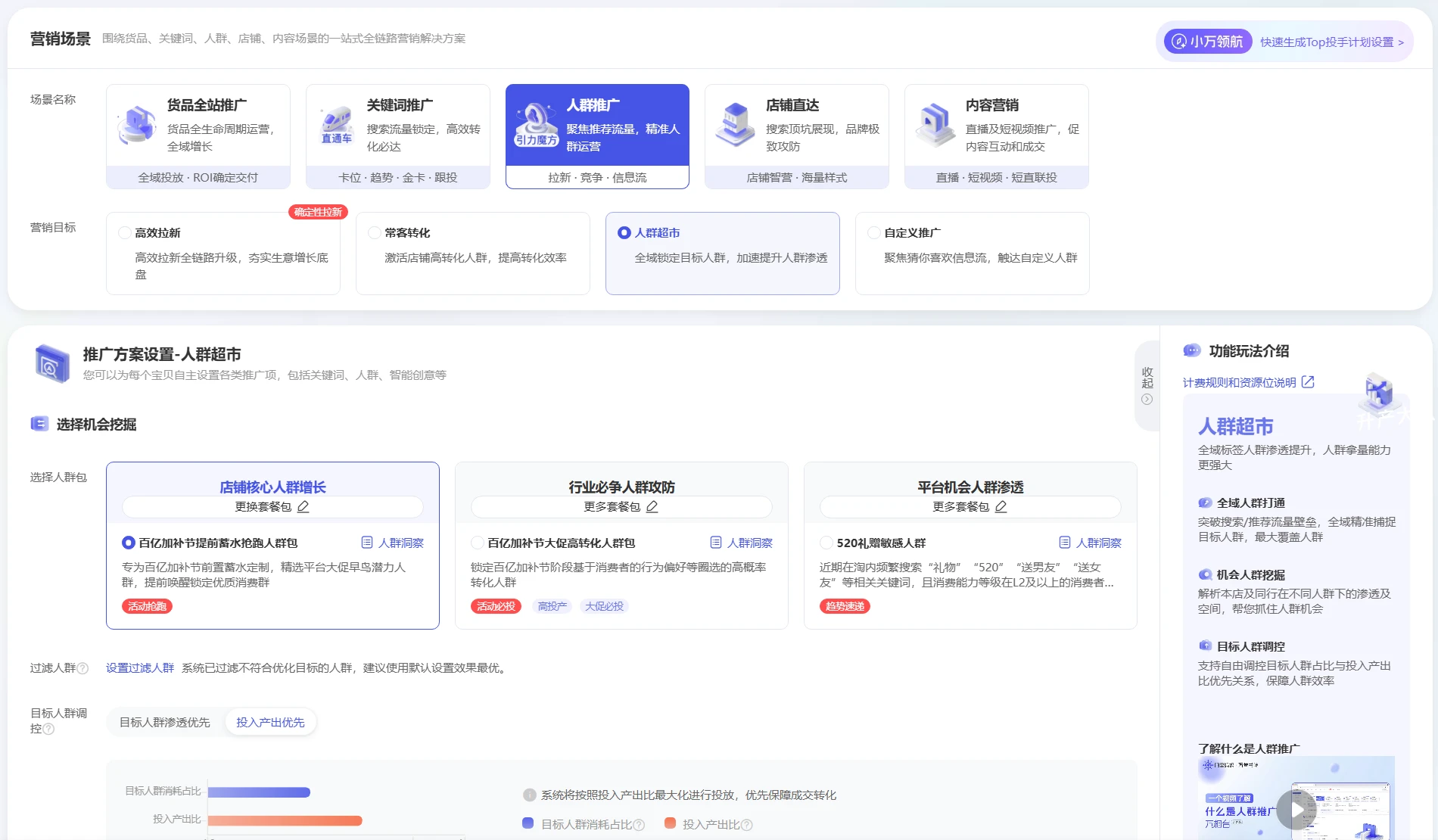
Task: Select 百亿加补节大促高转化人群包 radio
Action: pos(478,543)
